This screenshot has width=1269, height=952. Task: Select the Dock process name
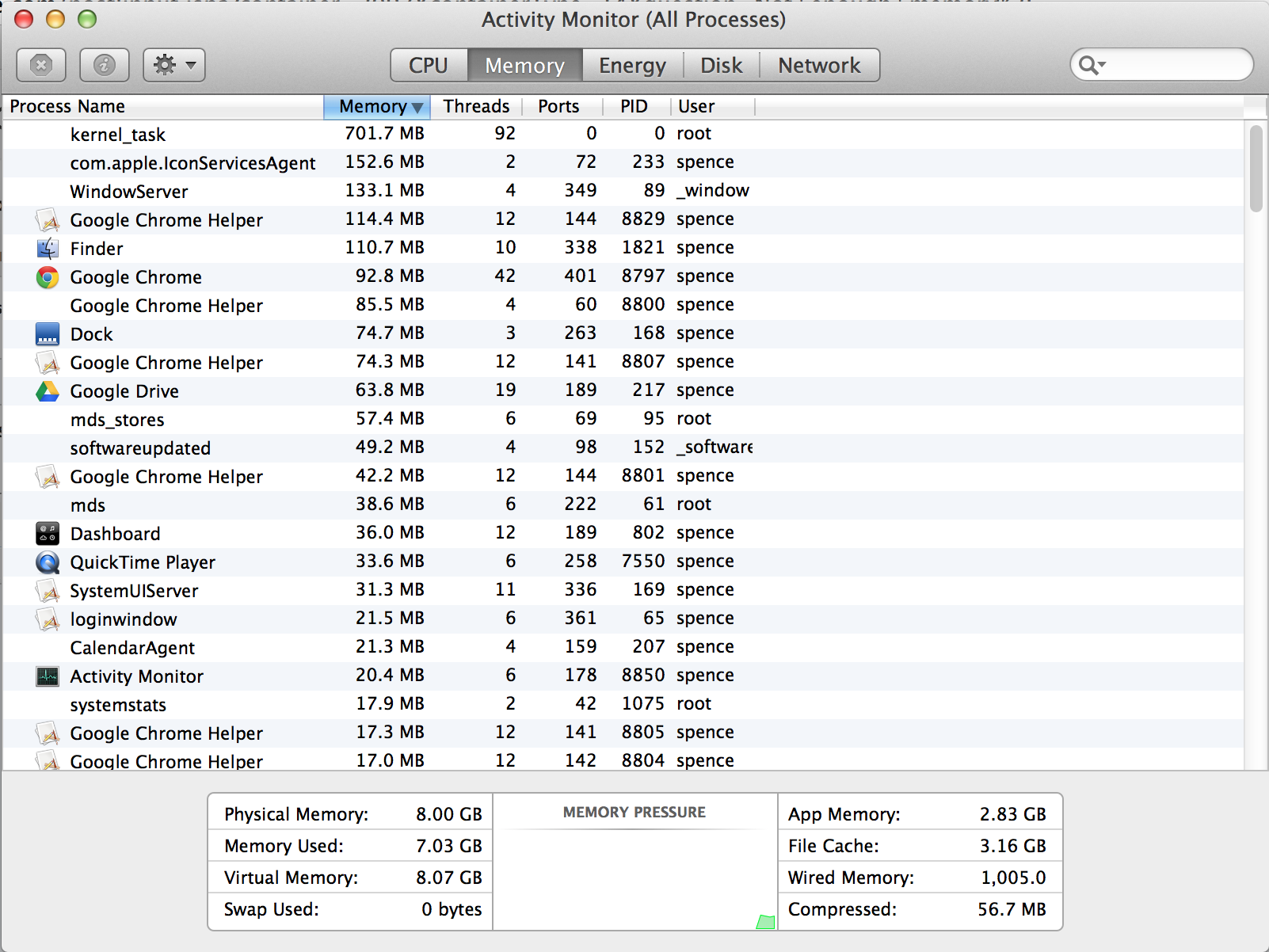92,334
